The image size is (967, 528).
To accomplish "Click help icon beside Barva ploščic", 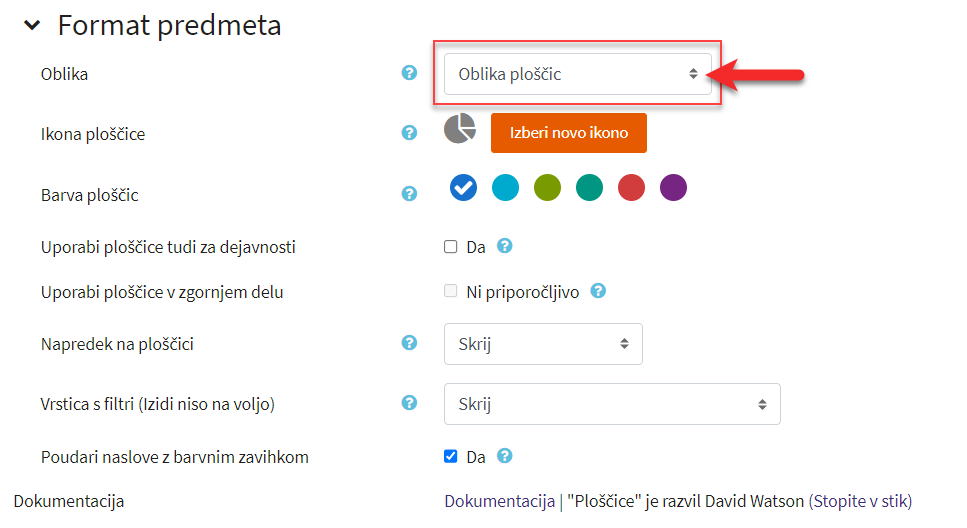I will [409, 194].
